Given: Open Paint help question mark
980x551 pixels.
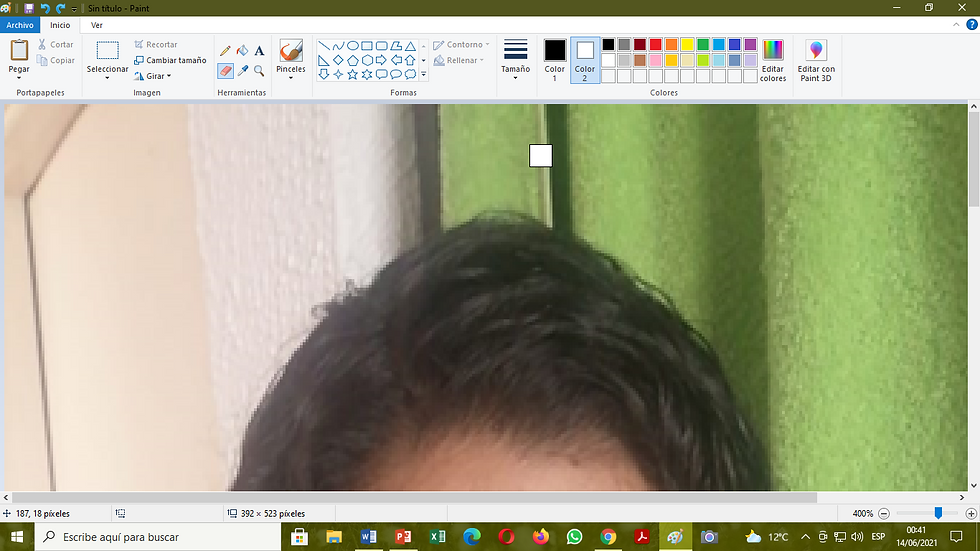Looking at the screenshot, I should coord(971,25).
